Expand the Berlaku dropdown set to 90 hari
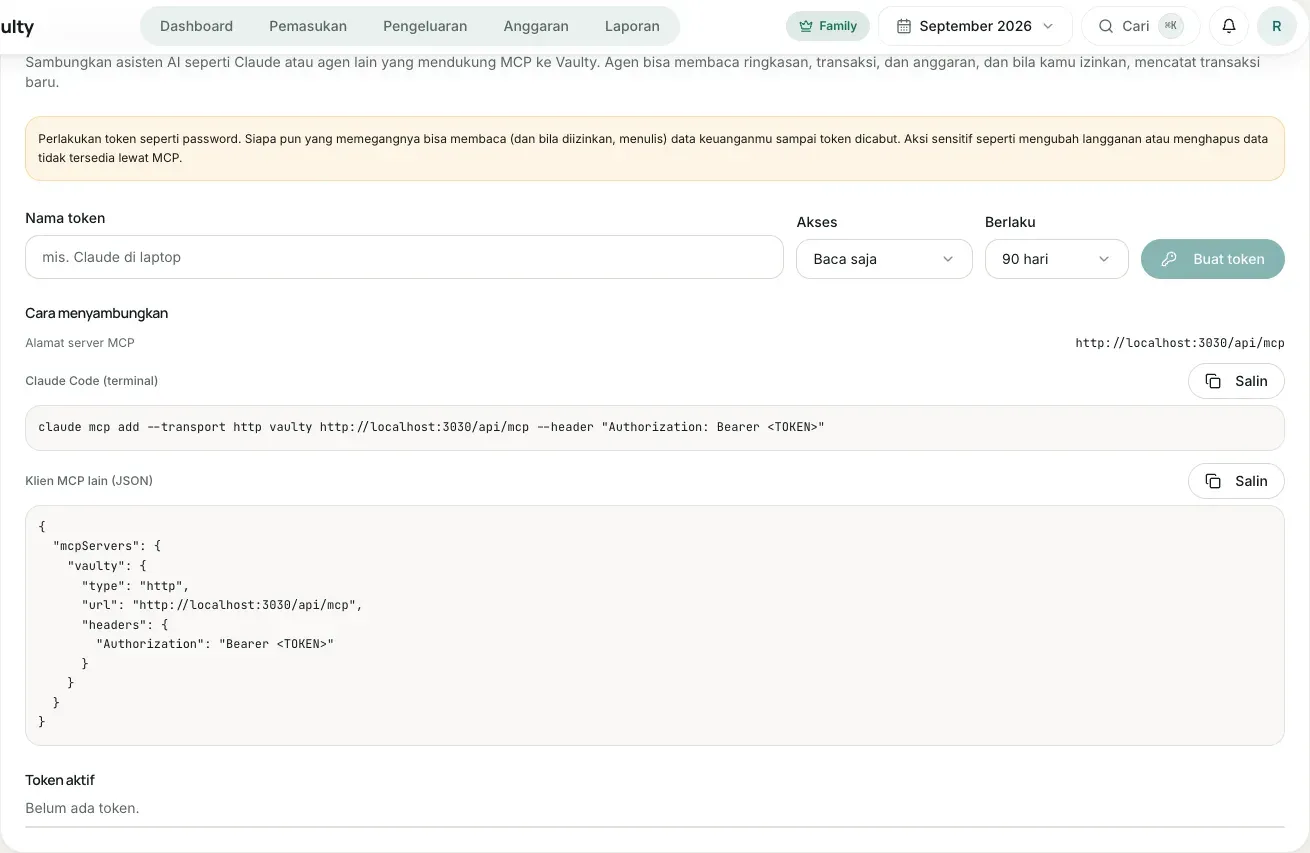 [1057, 259]
